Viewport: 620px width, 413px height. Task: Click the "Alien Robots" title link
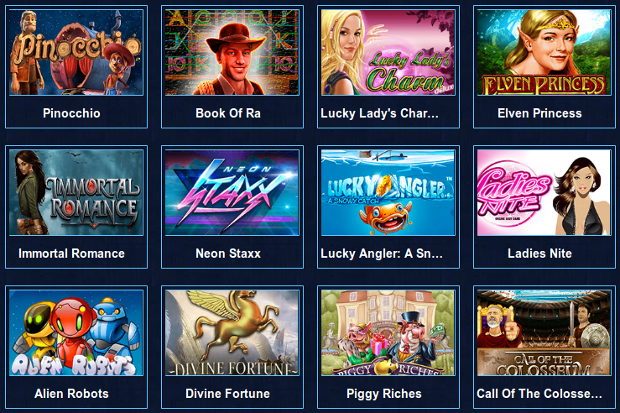click(x=72, y=394)
